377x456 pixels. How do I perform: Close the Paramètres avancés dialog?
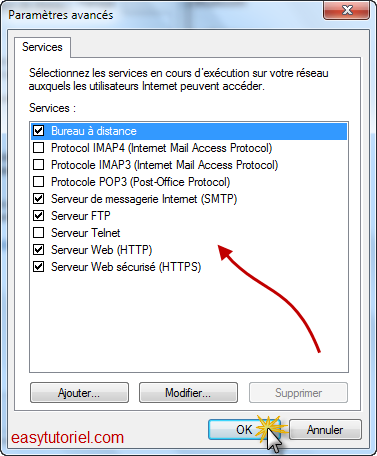[x=347, y=10]
